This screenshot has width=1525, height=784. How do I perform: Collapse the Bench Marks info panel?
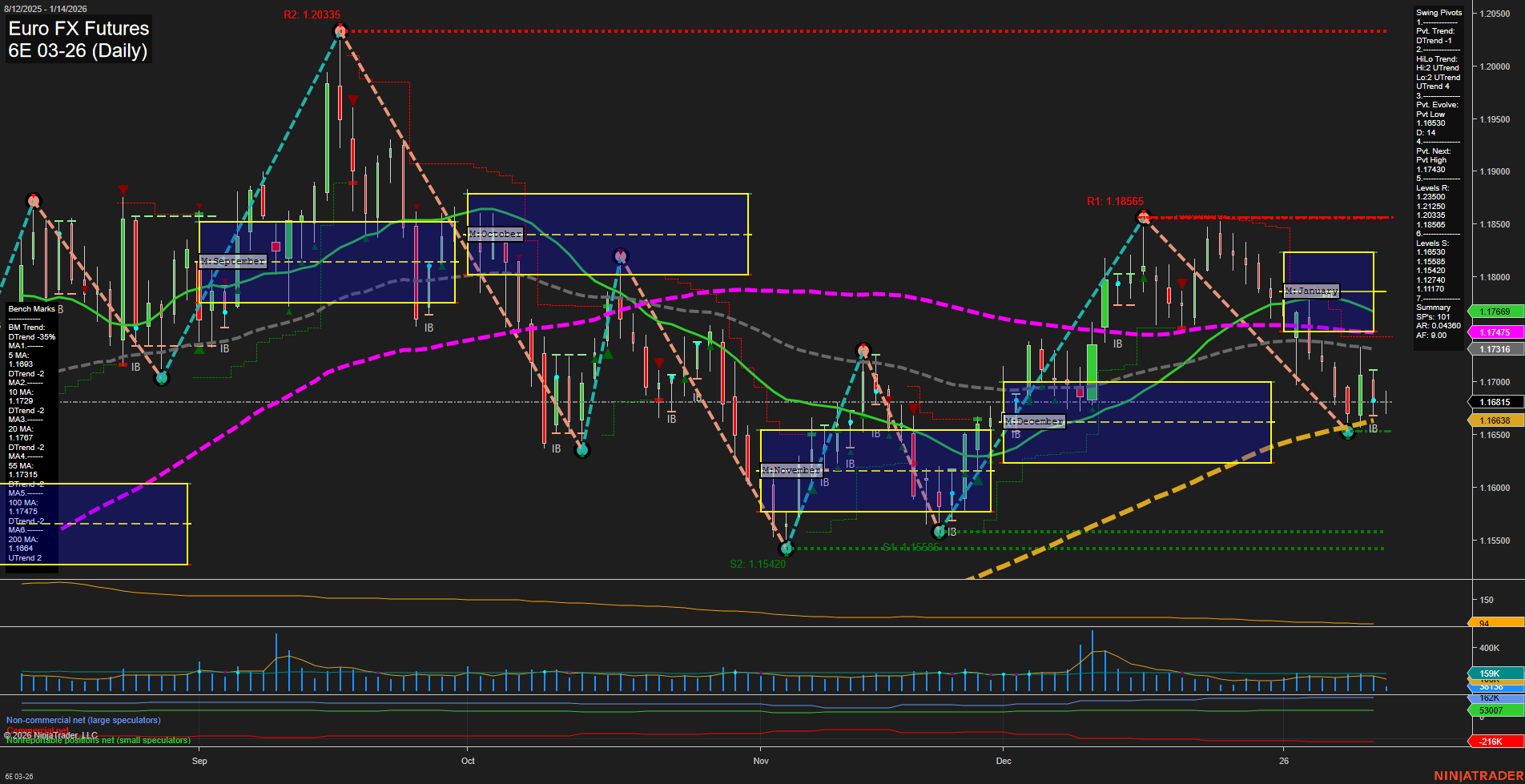pyautogui.click(x=30, y=308)
